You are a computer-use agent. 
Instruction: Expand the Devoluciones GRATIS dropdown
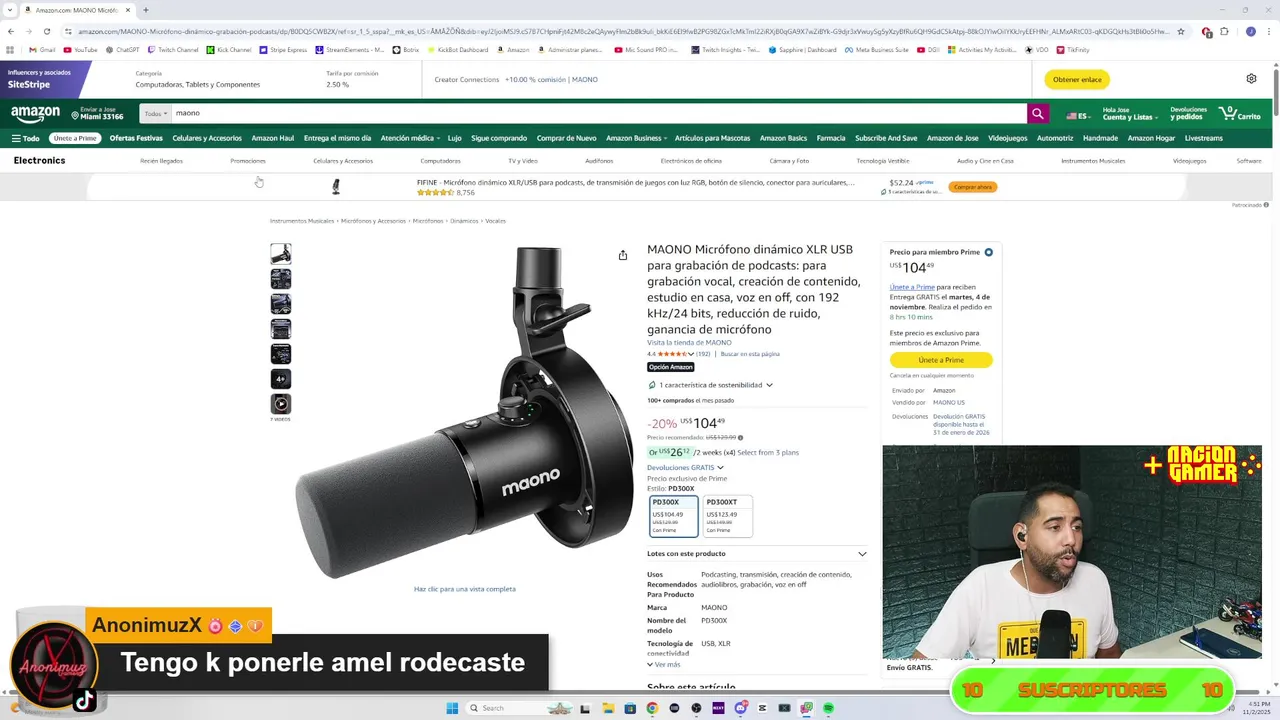pos(685,467)
